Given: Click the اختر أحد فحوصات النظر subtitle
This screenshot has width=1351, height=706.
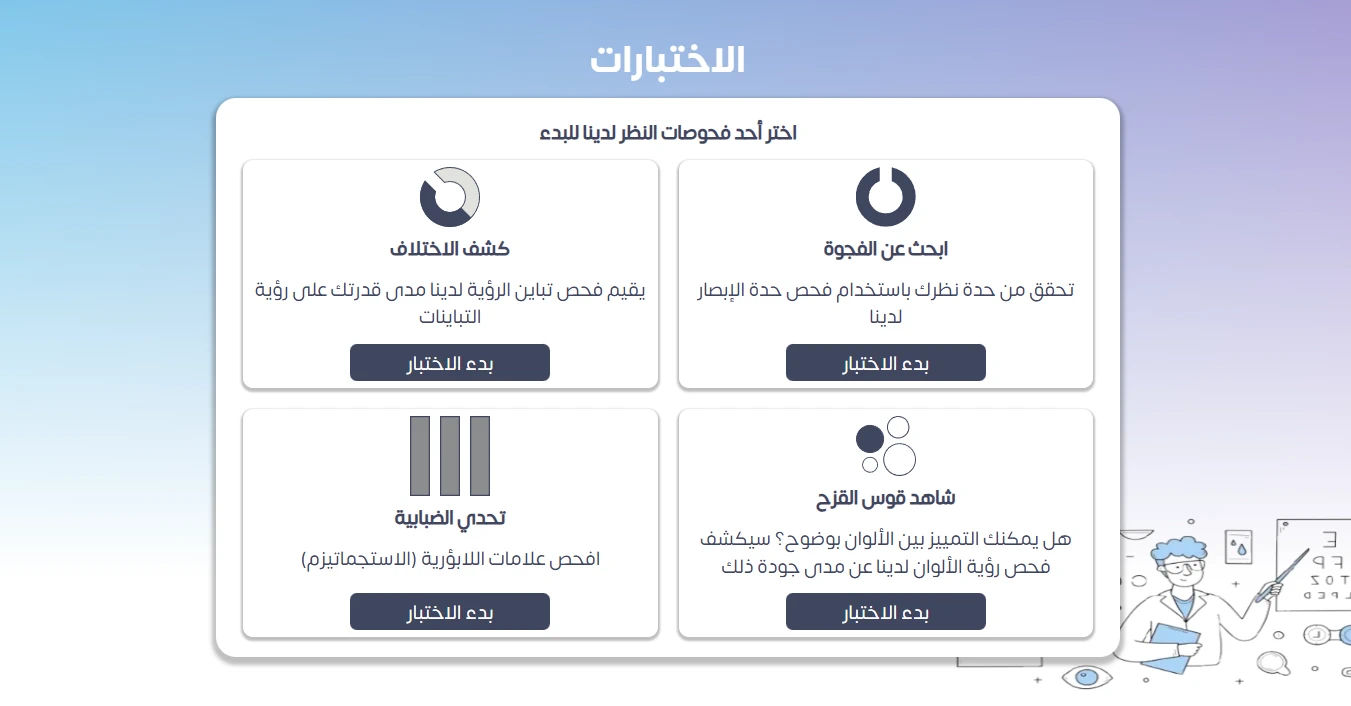Looking at the screenshot, I should click(668, 132).
